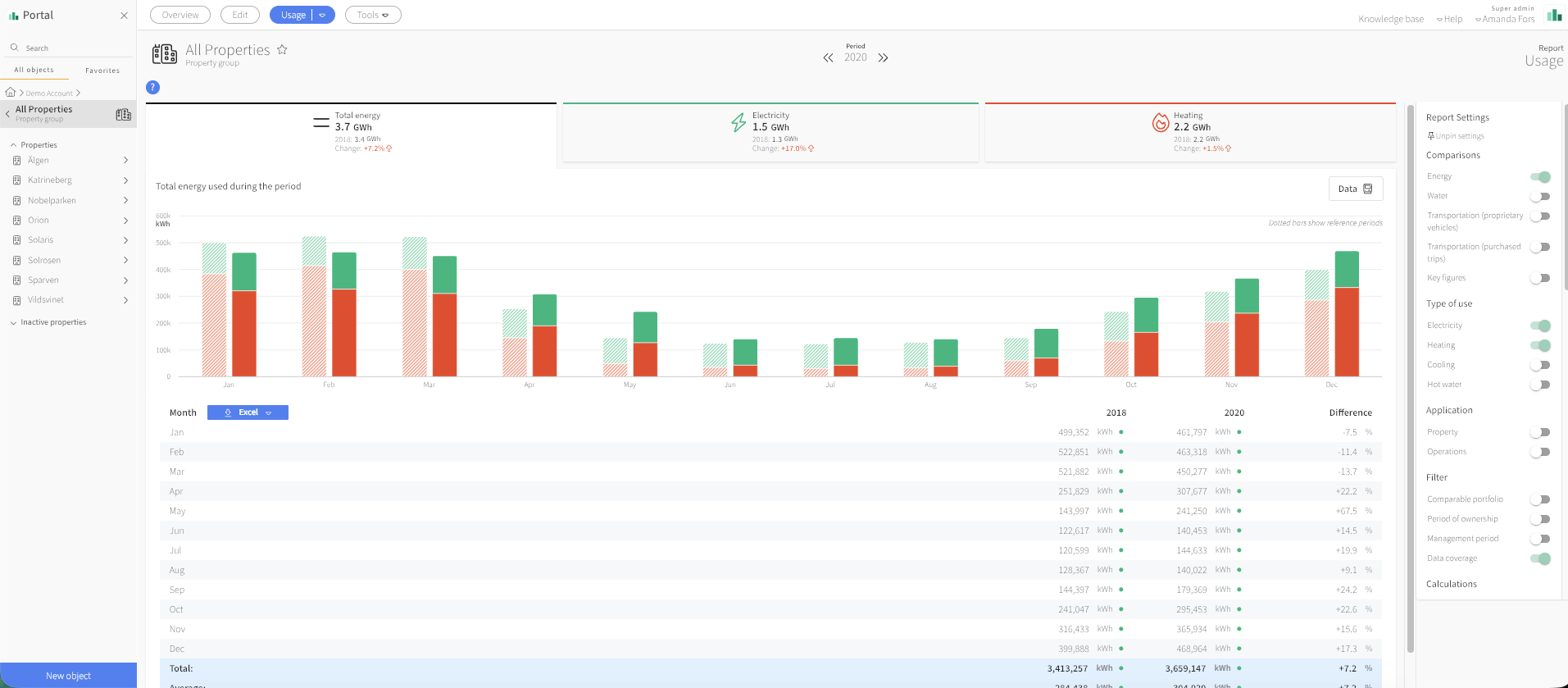Open the Favorites tab in sidebar
The width and height of the screenshot is (1568, 688).
point(102,71)
